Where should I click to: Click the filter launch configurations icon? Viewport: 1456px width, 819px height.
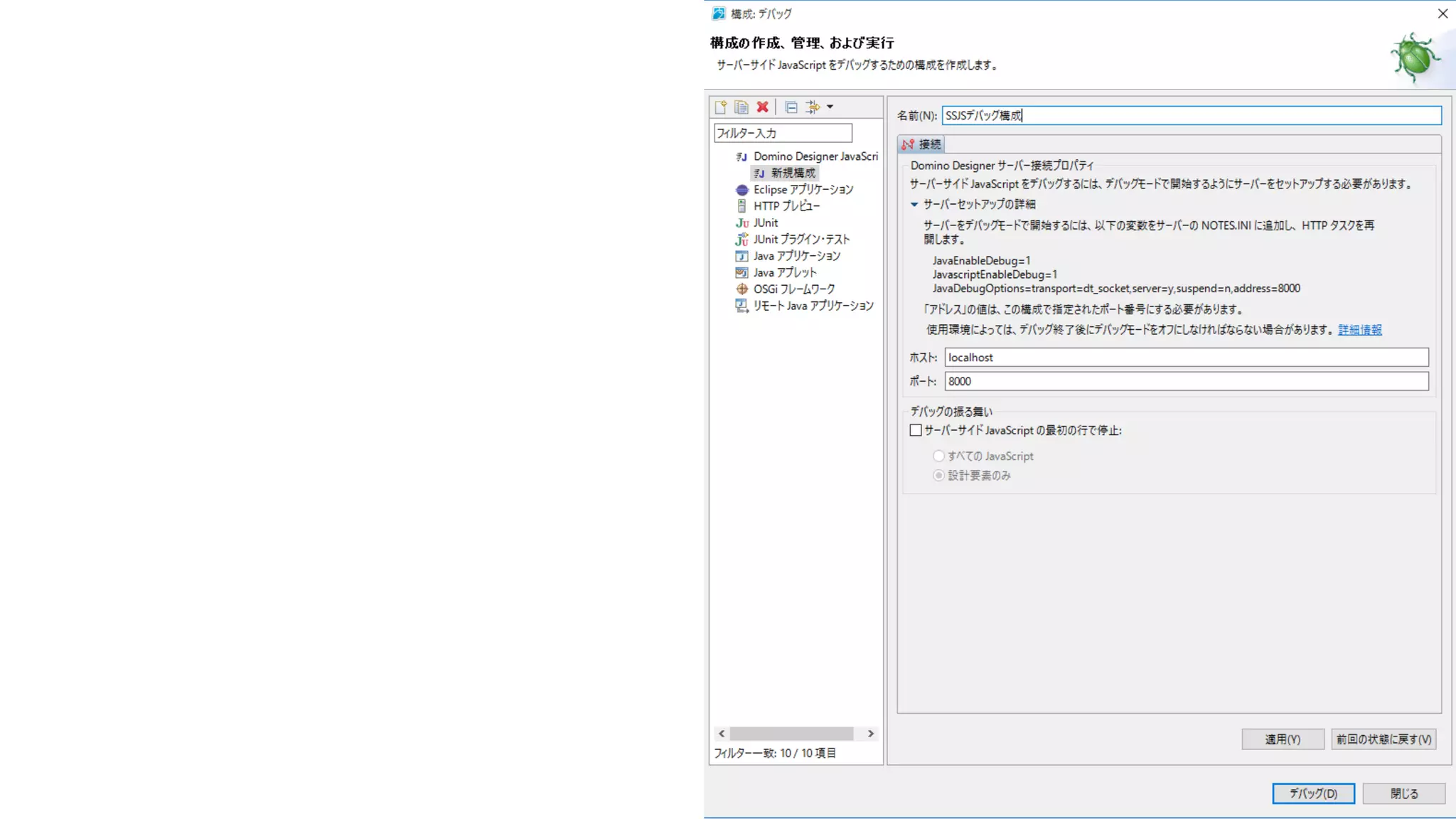click(x=812, y=107)
